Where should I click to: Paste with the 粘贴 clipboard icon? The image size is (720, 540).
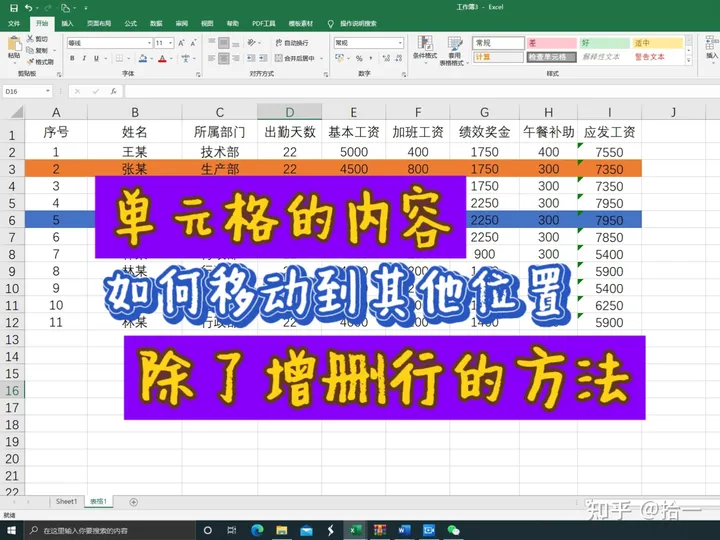(14, 47)
